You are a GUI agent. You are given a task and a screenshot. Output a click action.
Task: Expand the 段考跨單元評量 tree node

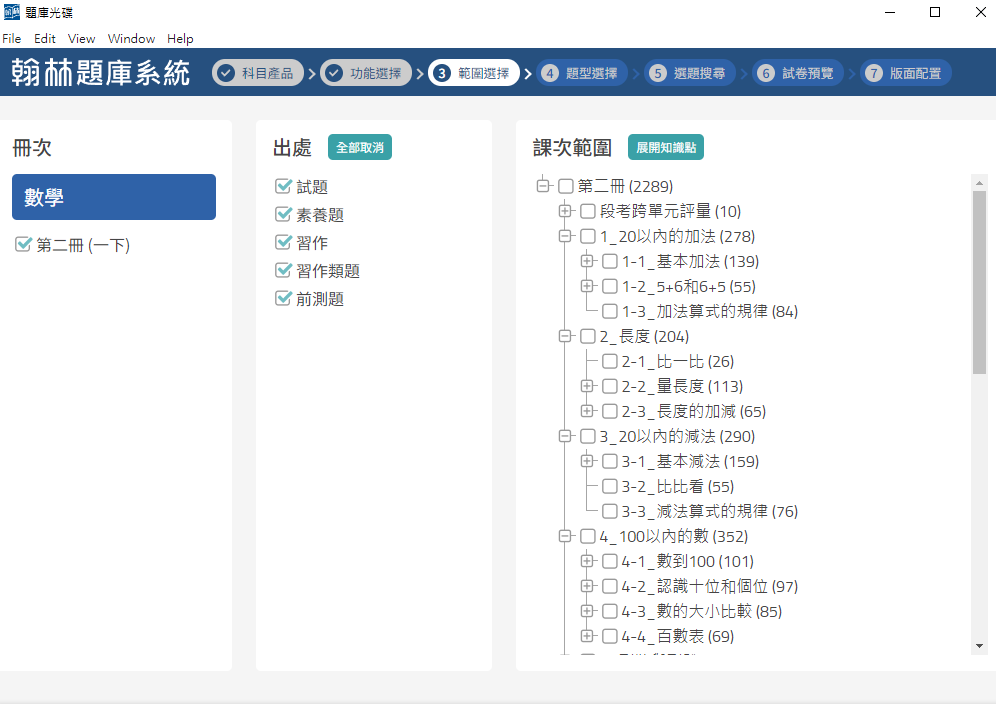[566, 211]
